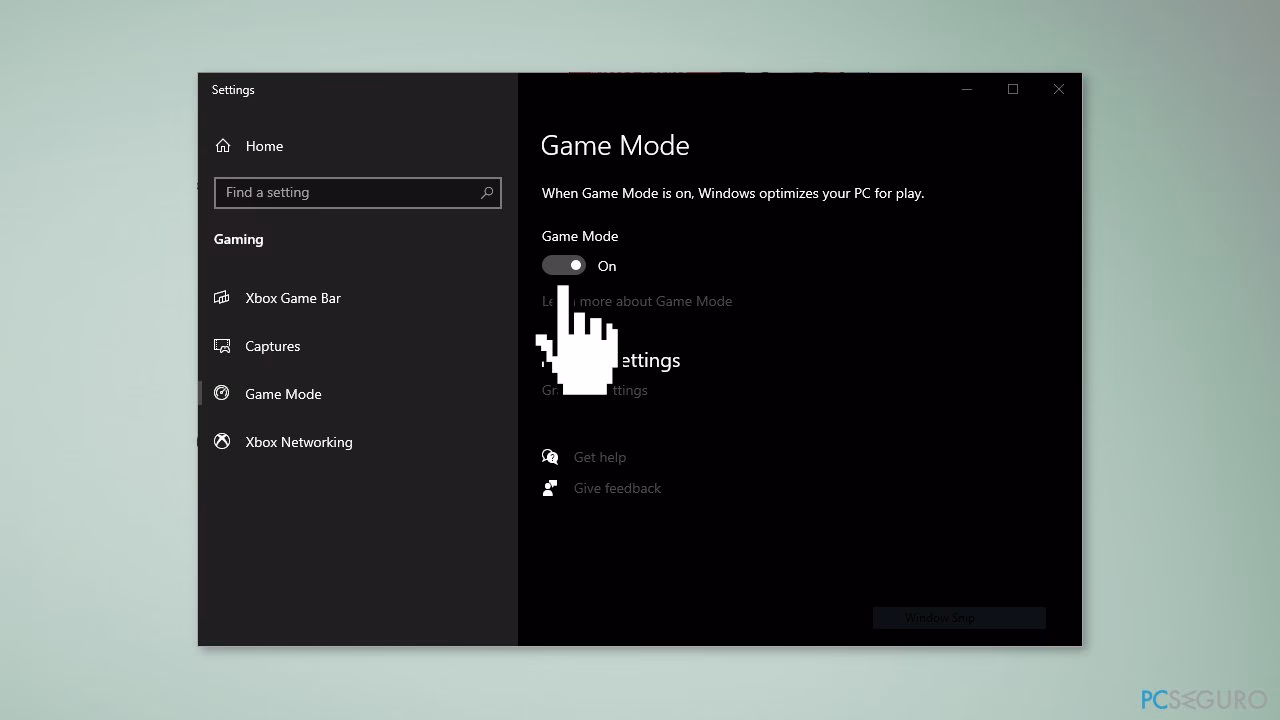1280x720 pixels.
Task: Click the Game Mode page heading
Action: coord(615,146)
